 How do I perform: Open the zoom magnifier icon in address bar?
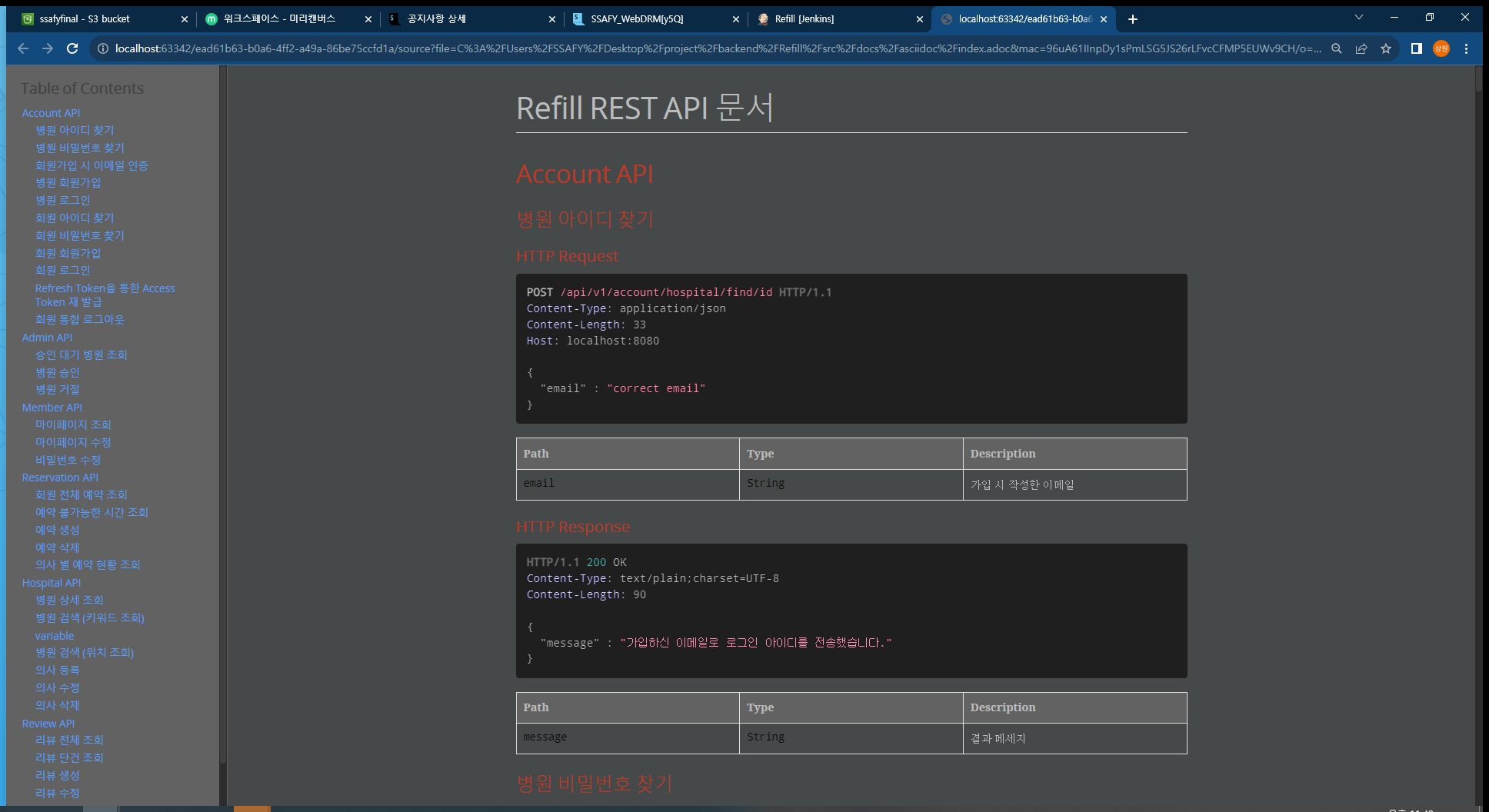point(1337,48)
